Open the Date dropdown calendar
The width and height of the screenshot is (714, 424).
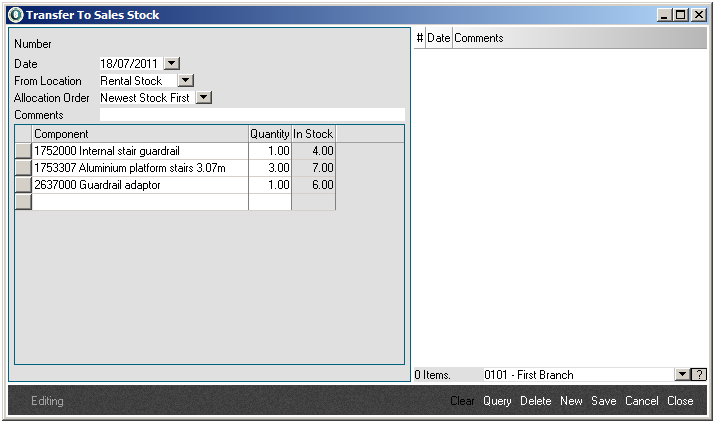click(170, 64)
